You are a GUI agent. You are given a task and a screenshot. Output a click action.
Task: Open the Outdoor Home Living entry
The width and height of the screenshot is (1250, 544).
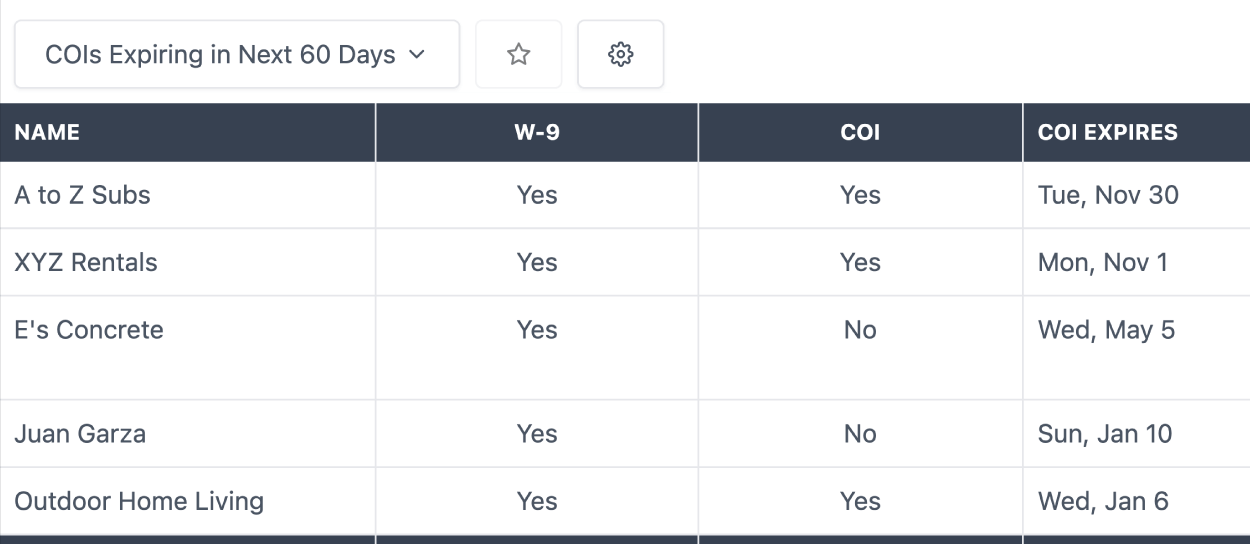point(139,501)
